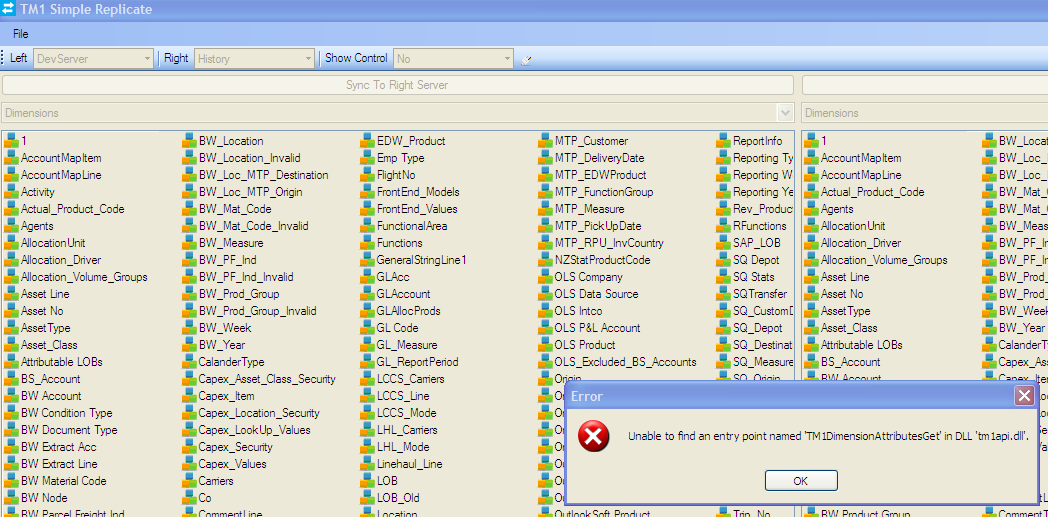Click the TM1 Simple Replicate title bar icon
The width and height of the screenshot is (1048, 517).
(9, 9)
